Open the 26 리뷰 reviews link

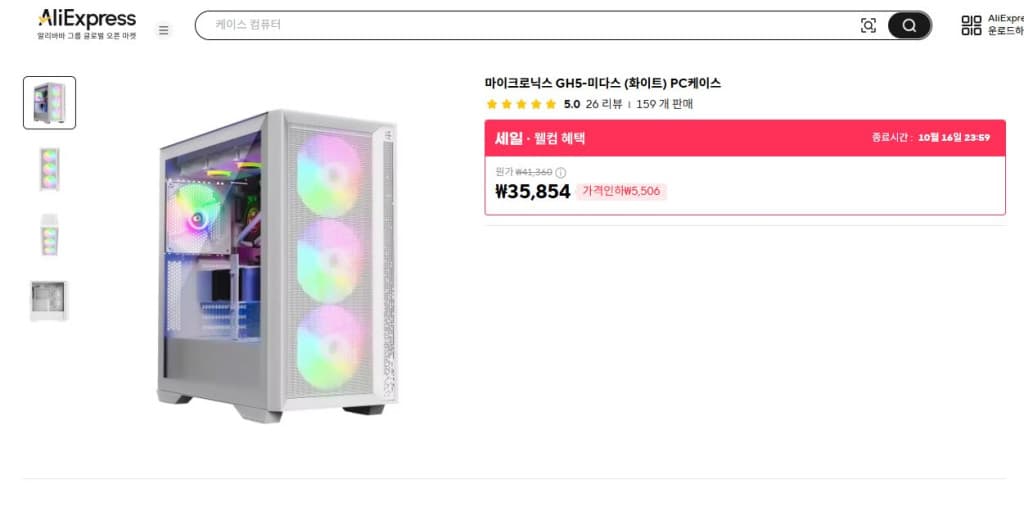[604, 104]
